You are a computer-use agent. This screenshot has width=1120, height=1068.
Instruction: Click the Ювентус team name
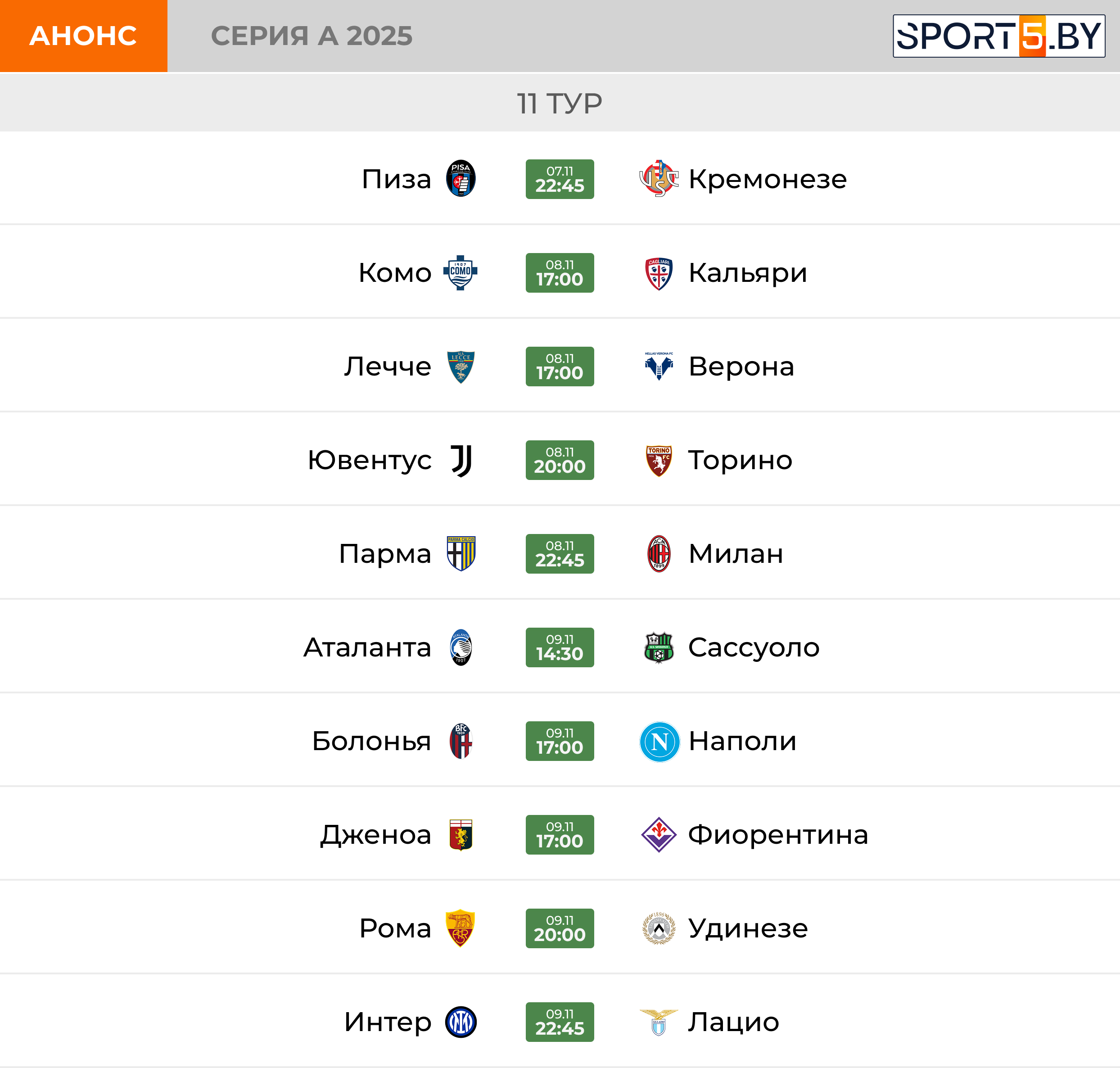tap(369, 460)
